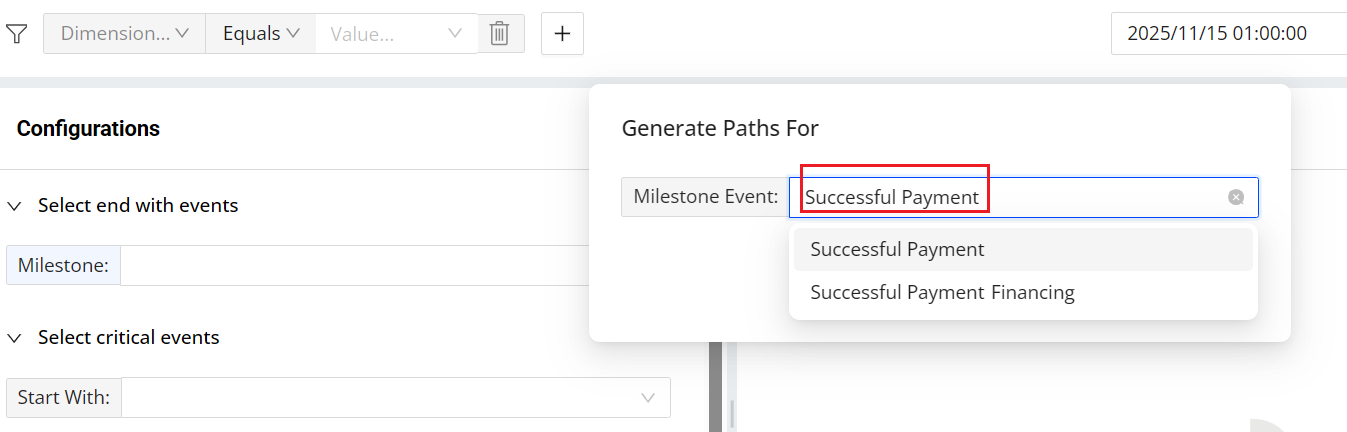Add a new filter with plus button
Screen dimensions: 1347x432
coord(562,34)
